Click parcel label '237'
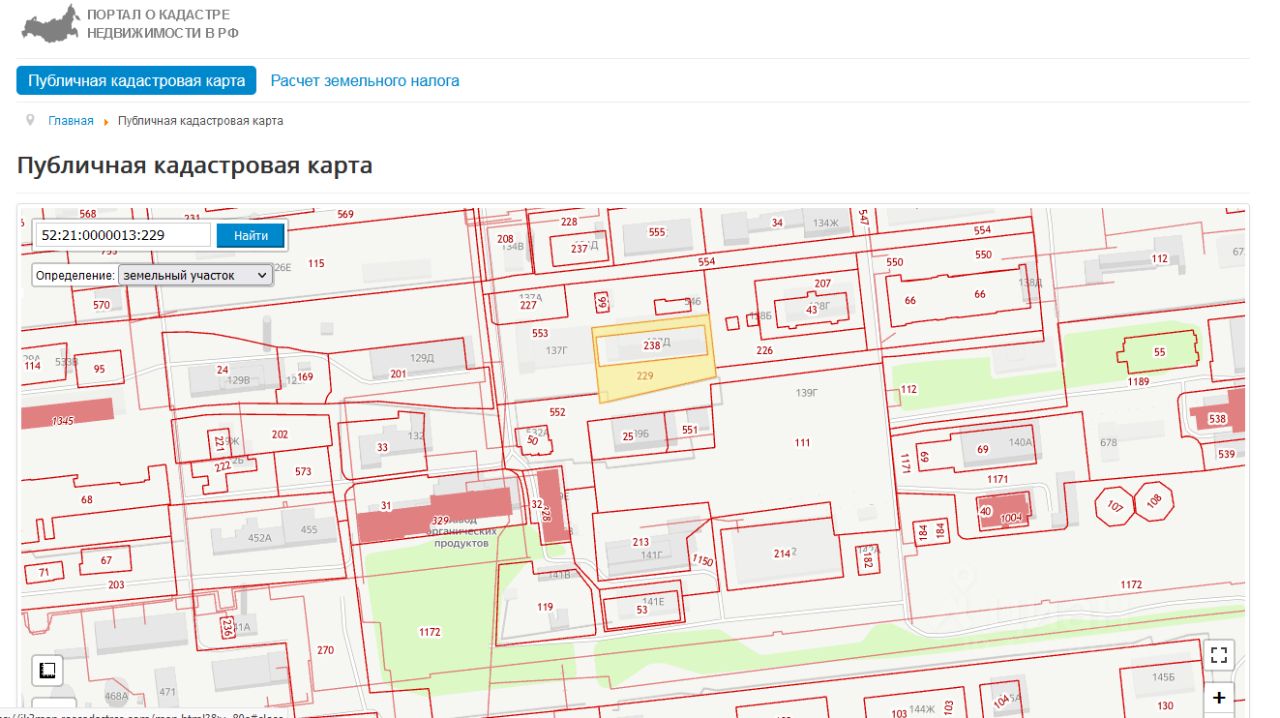Viewport: 1280px width, 718px height. [x=579, y=249]
